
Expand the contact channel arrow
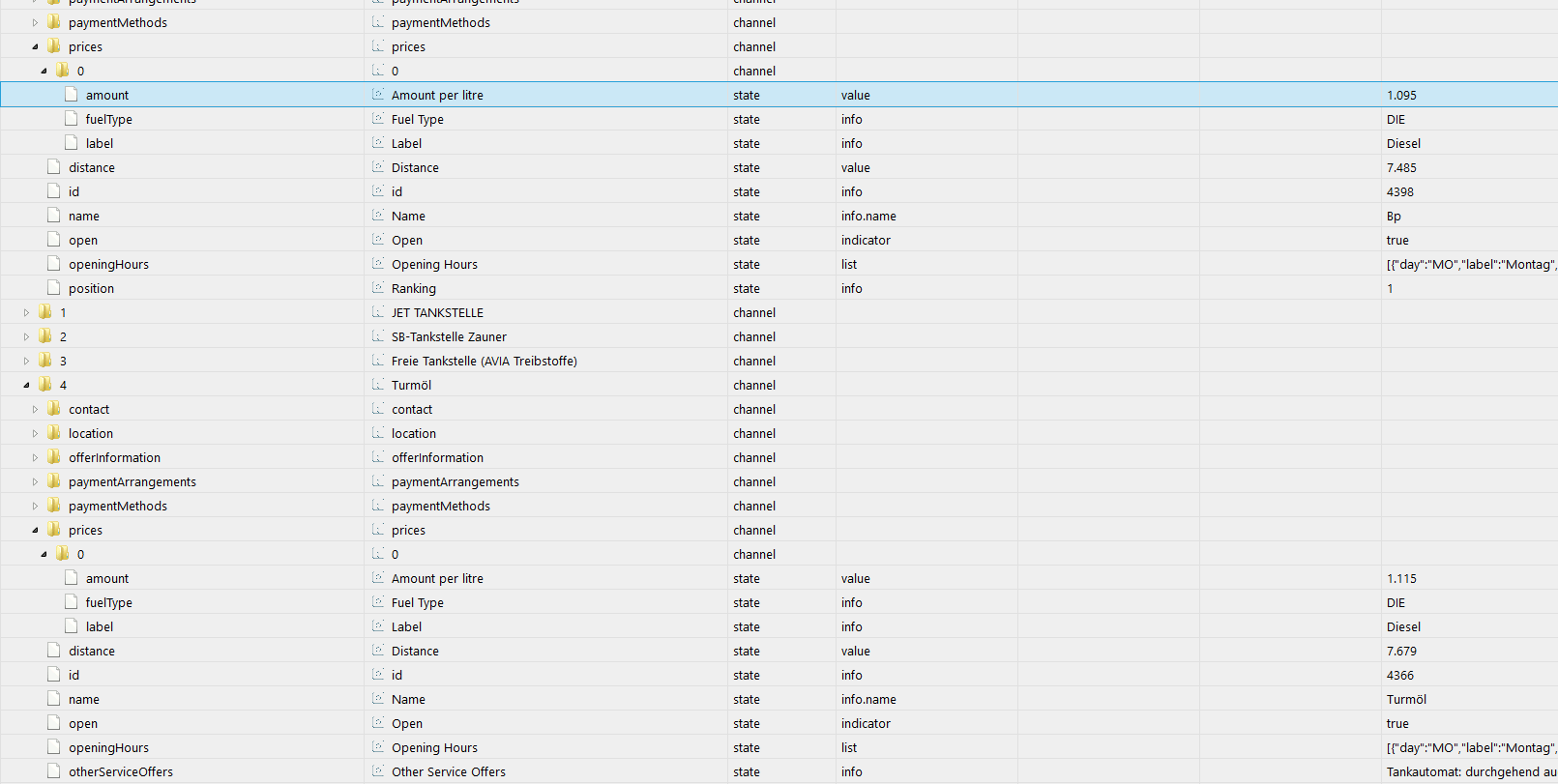pyautogui.click(x=35, y=409)
